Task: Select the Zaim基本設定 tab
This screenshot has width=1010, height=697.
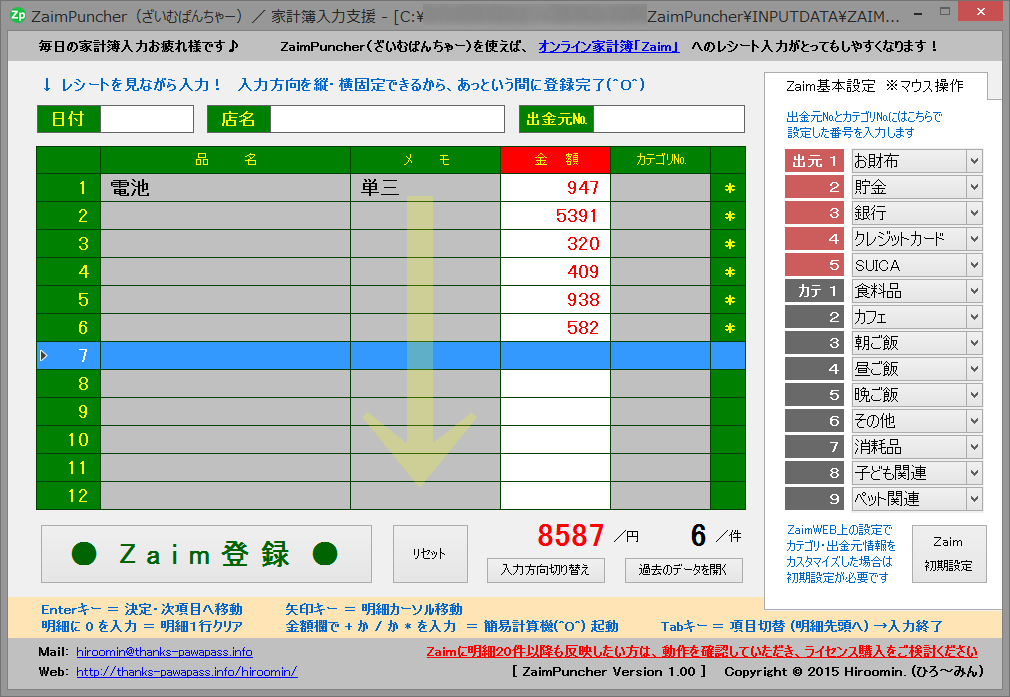Action: click(x=875, y=86)
